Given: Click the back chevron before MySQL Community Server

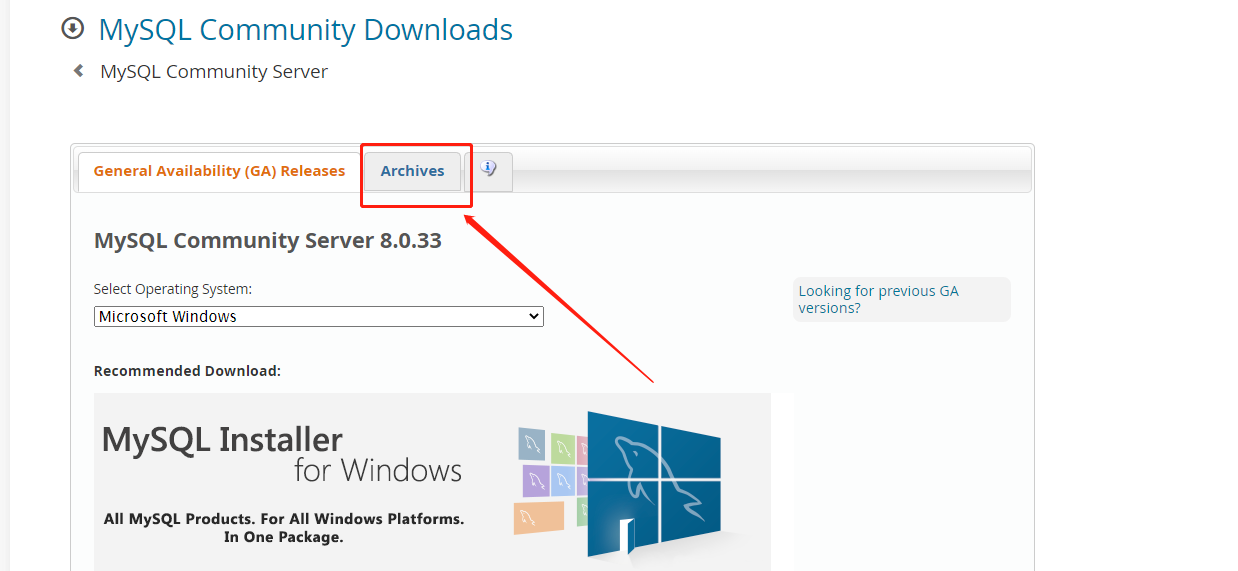Looking at the screenshot, I should [78, 71].
